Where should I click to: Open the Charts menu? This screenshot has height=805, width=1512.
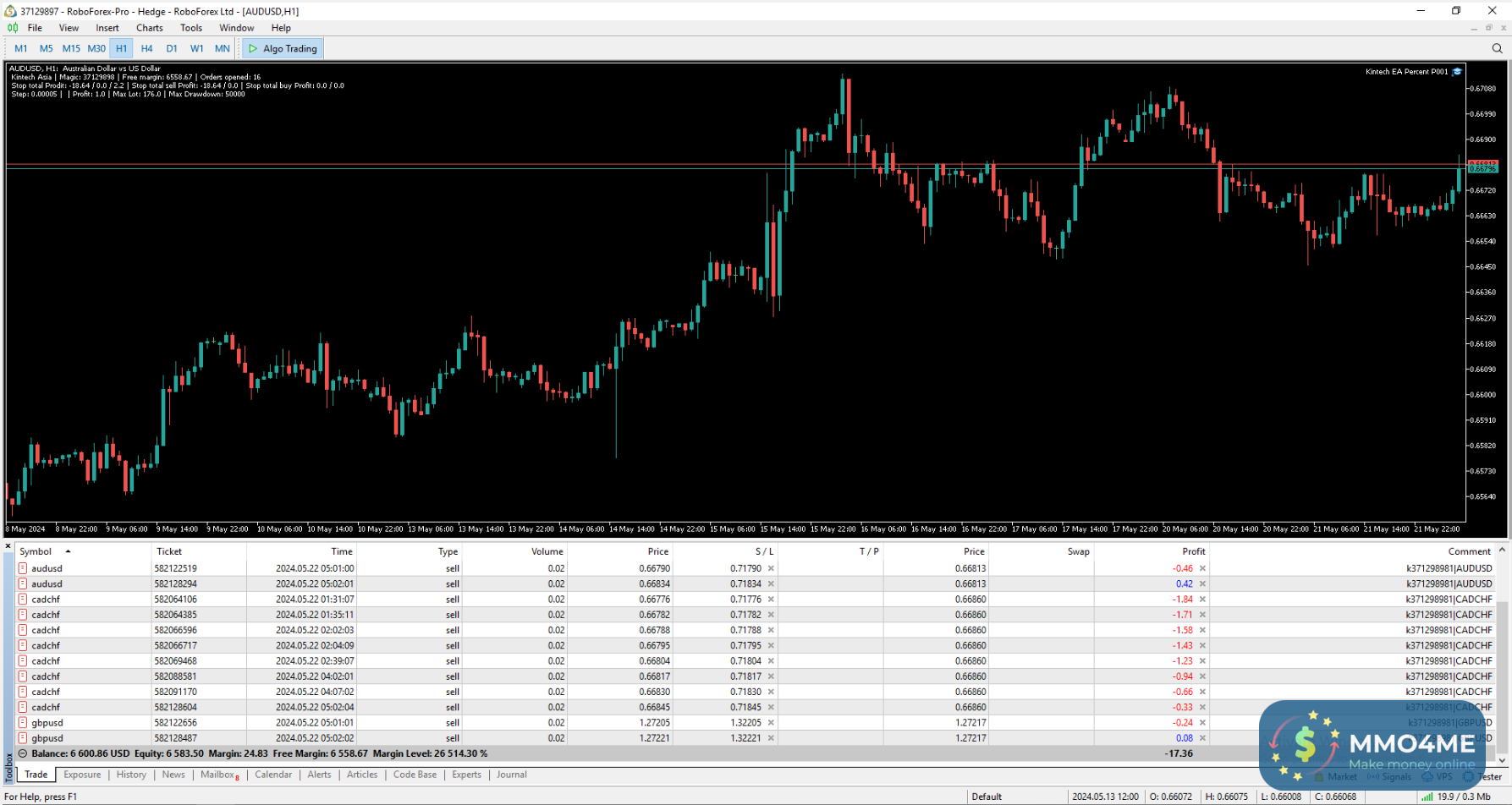pos(149,28)
